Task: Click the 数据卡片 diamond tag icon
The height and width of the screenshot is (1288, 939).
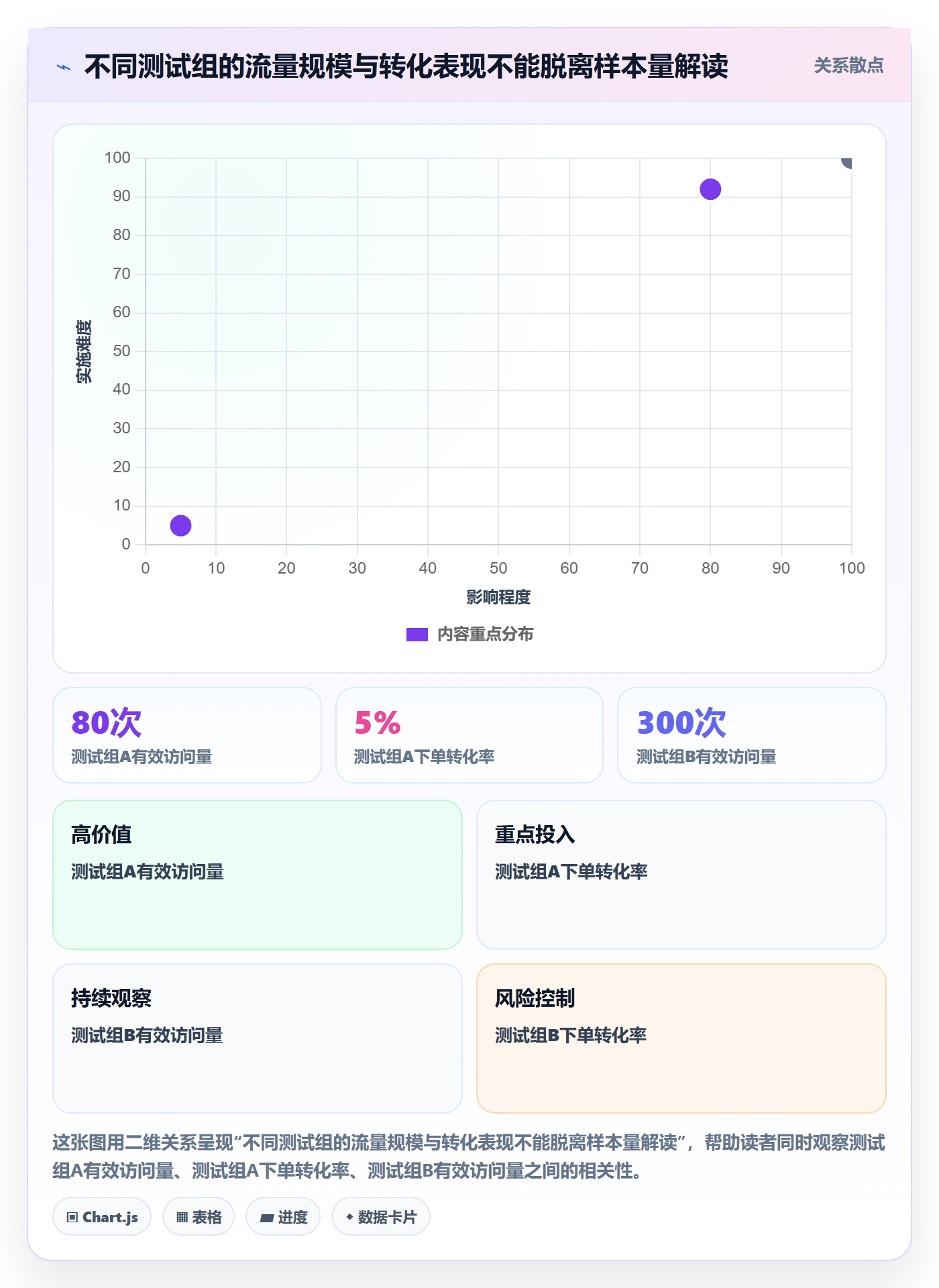Action: pos(349,1217)
